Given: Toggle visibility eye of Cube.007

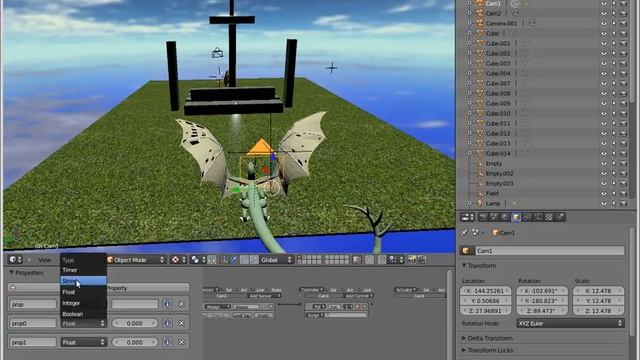Looking at the screenshot, I should pyautogui.click(x=604, y=83).
